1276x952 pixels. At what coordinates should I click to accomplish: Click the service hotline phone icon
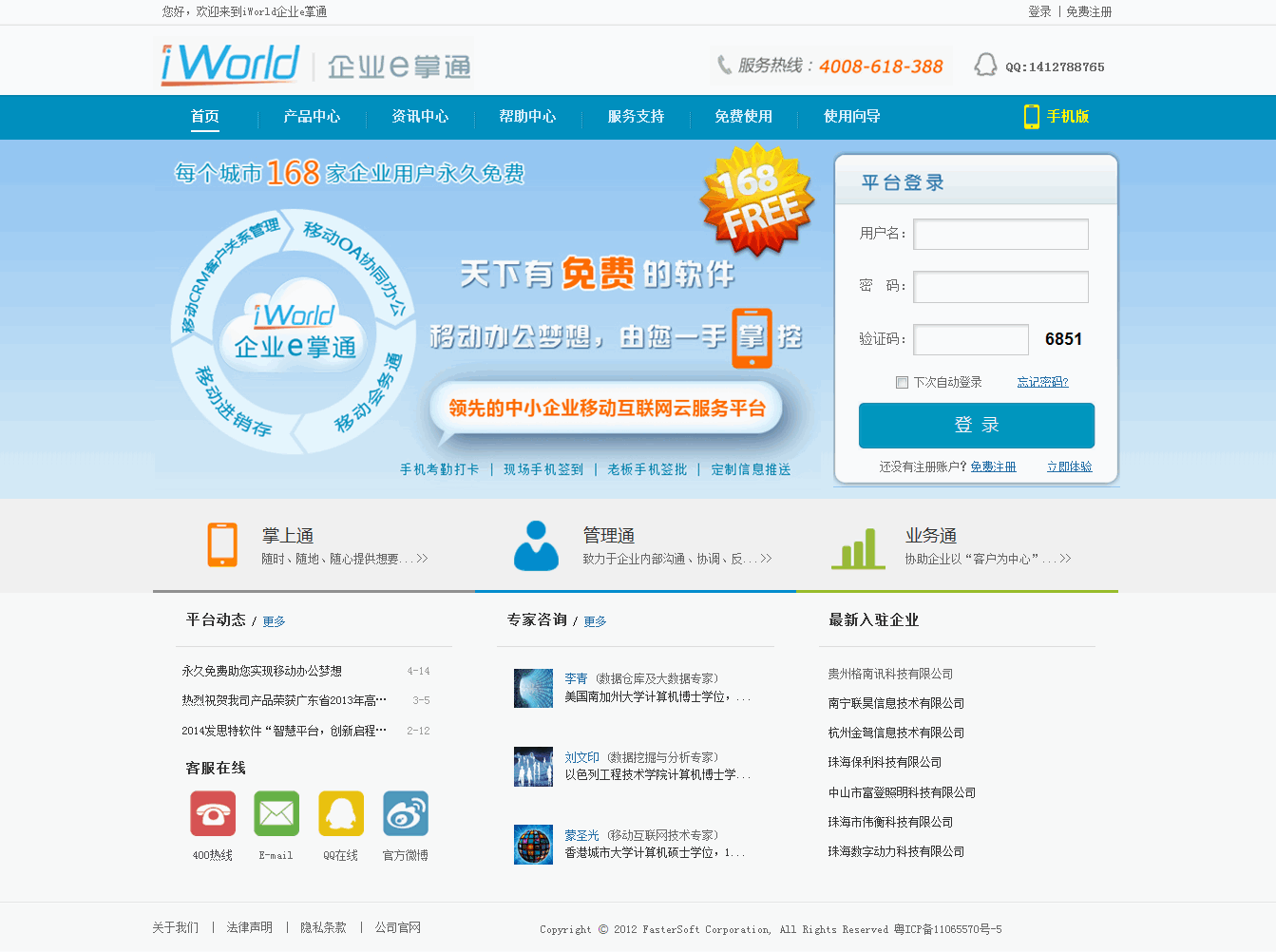724,66
